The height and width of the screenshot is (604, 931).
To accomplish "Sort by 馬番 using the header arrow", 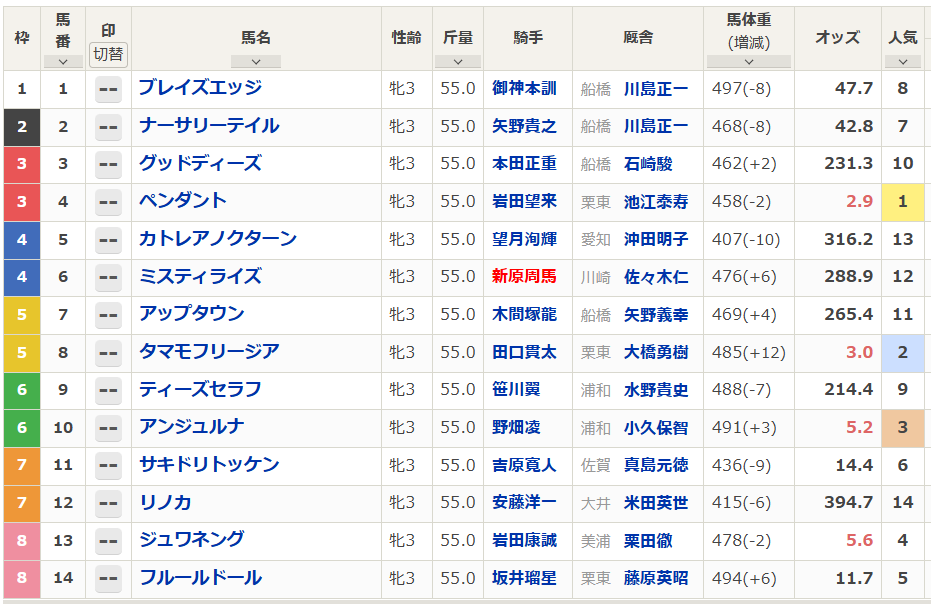I will (x=63, y=62).
